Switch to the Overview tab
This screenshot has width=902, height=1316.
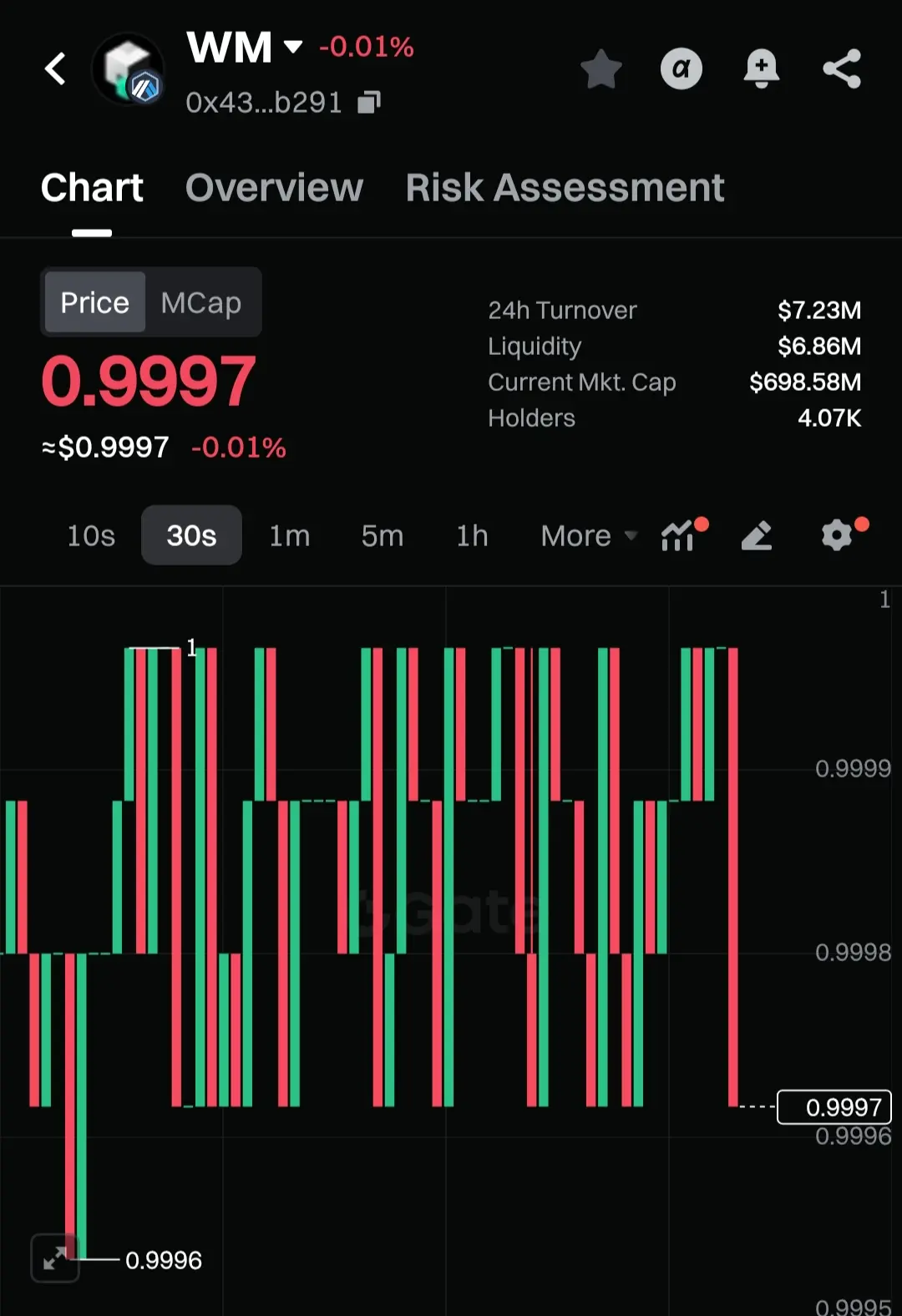[x=274, y=188]
